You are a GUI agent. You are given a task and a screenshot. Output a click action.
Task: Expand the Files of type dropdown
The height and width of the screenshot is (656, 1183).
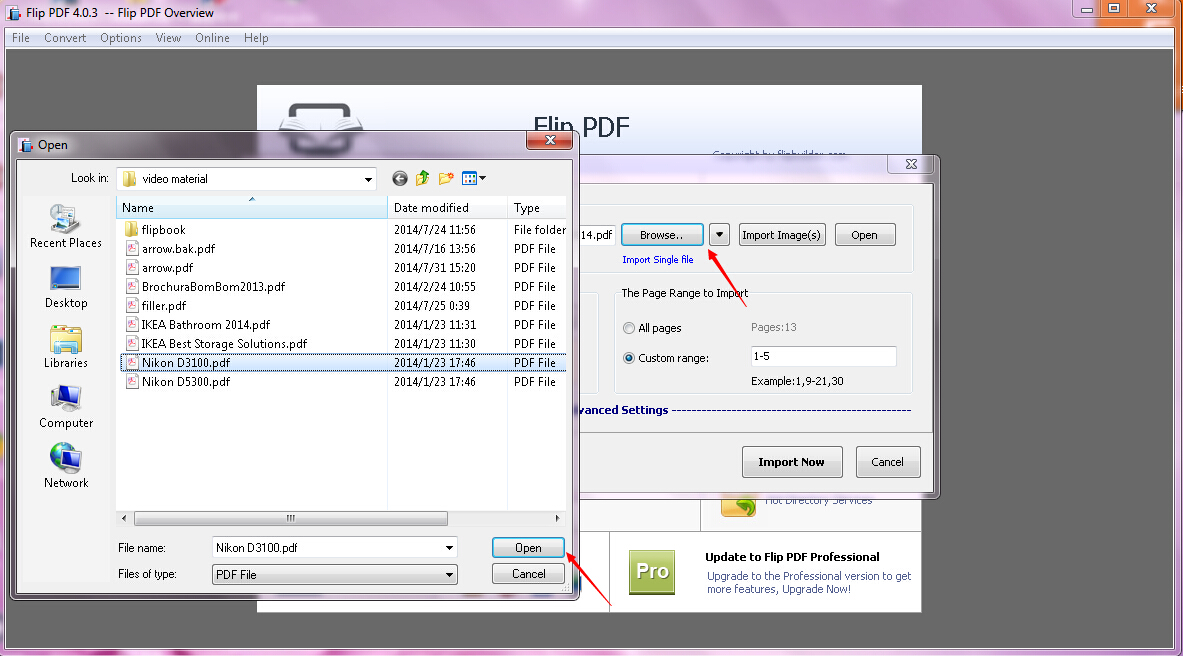(x=449, y=574)
